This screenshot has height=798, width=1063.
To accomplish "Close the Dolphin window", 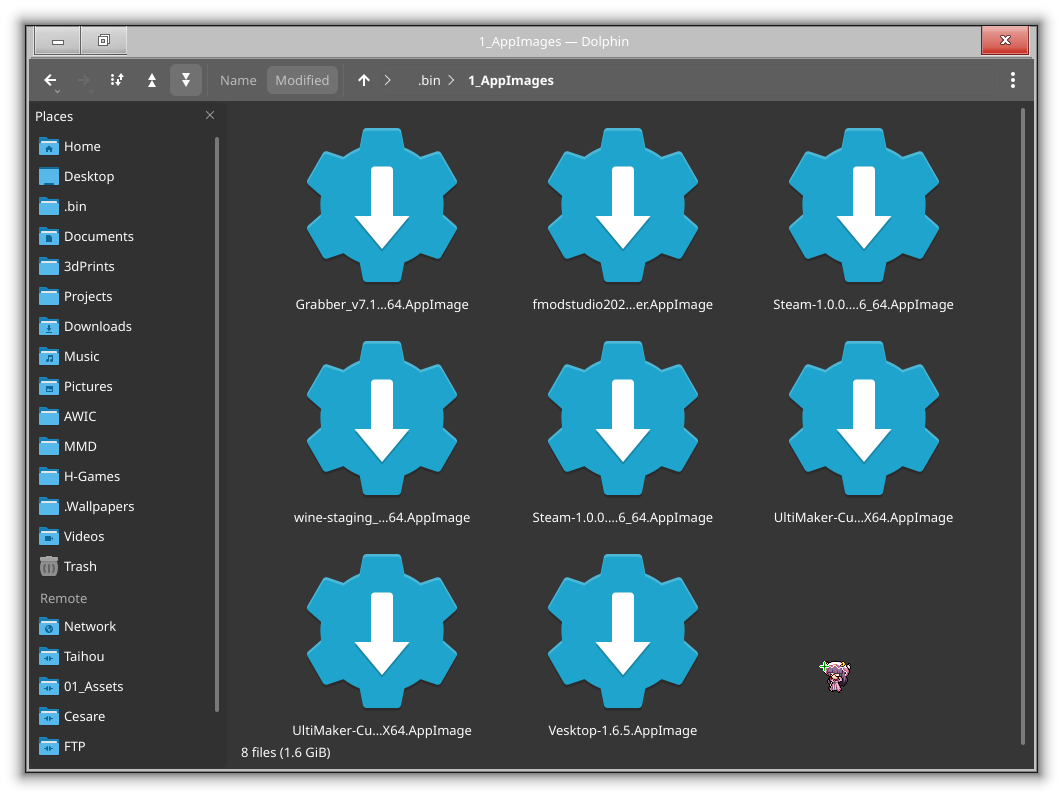I will click(1005, 41).
